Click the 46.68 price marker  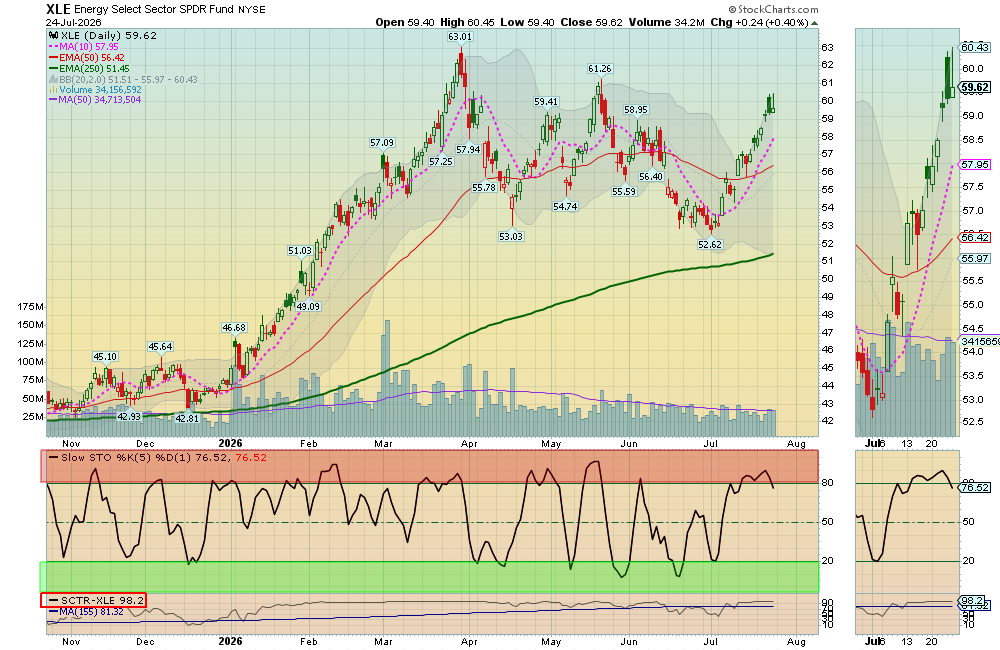pos(234,327)
